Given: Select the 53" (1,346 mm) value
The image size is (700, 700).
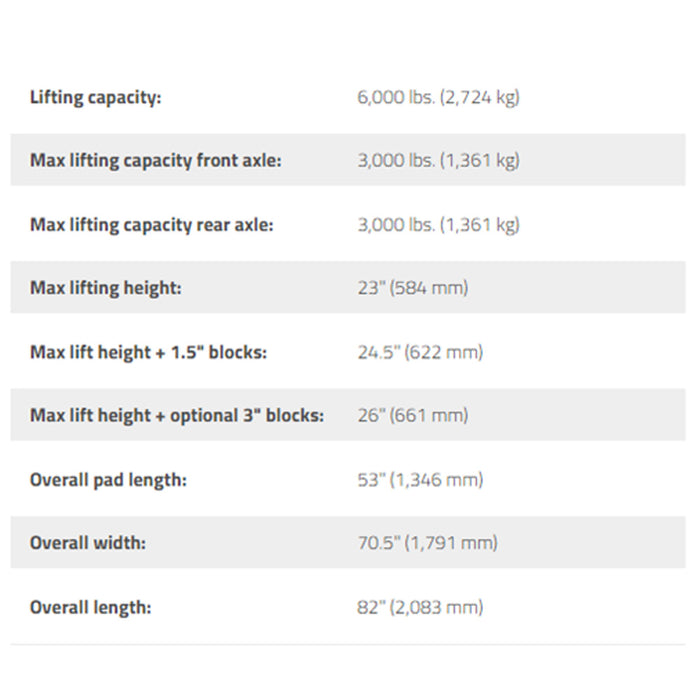Looking at the screenshot, I should click(x=420, y=480).
